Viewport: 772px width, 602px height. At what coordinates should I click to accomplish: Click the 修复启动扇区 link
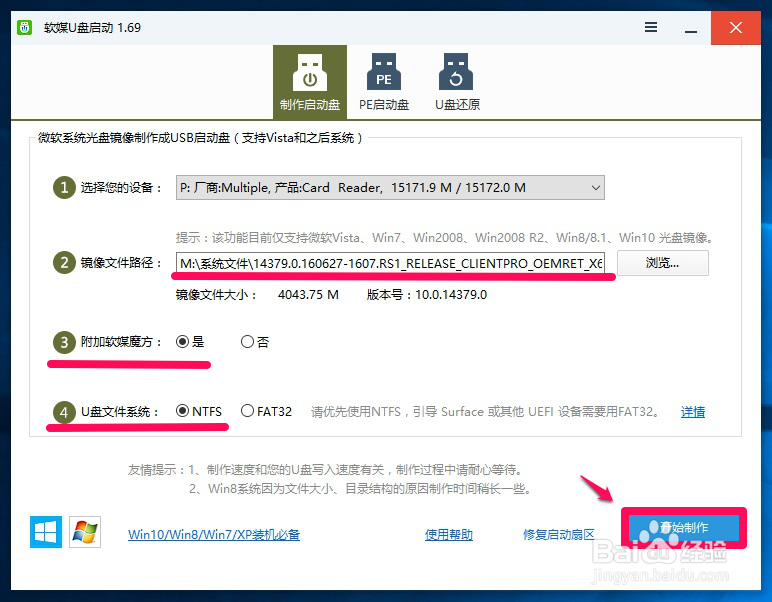558,535
